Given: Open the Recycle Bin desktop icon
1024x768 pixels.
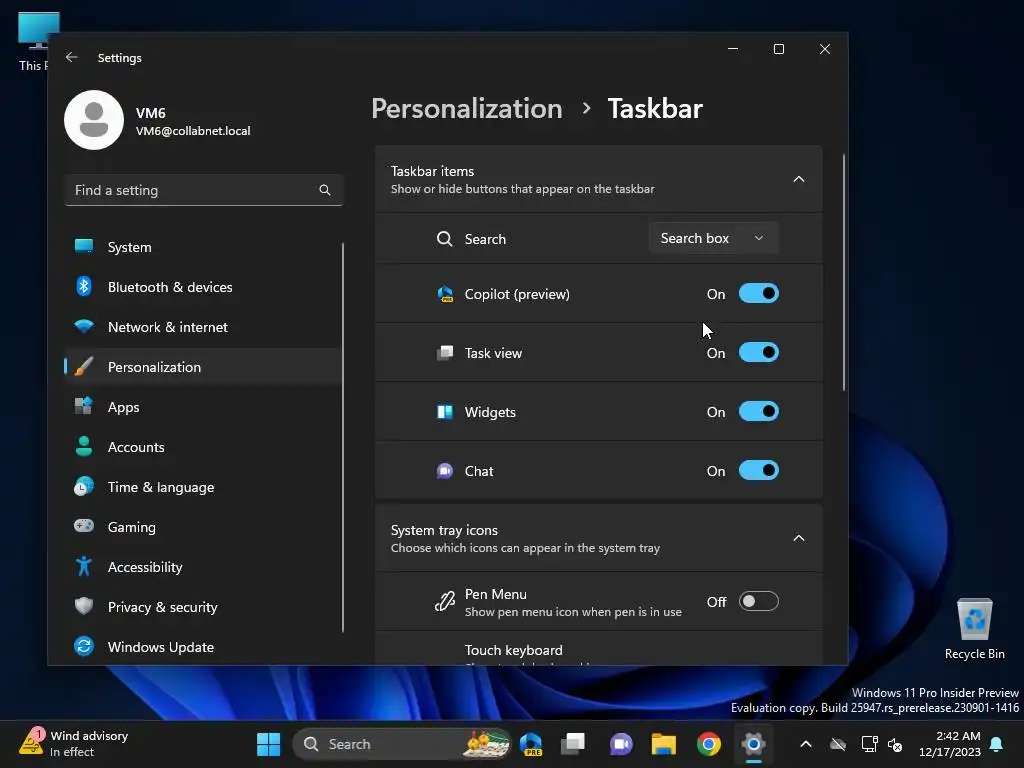Looking at the screenshot, I should 974,630.
